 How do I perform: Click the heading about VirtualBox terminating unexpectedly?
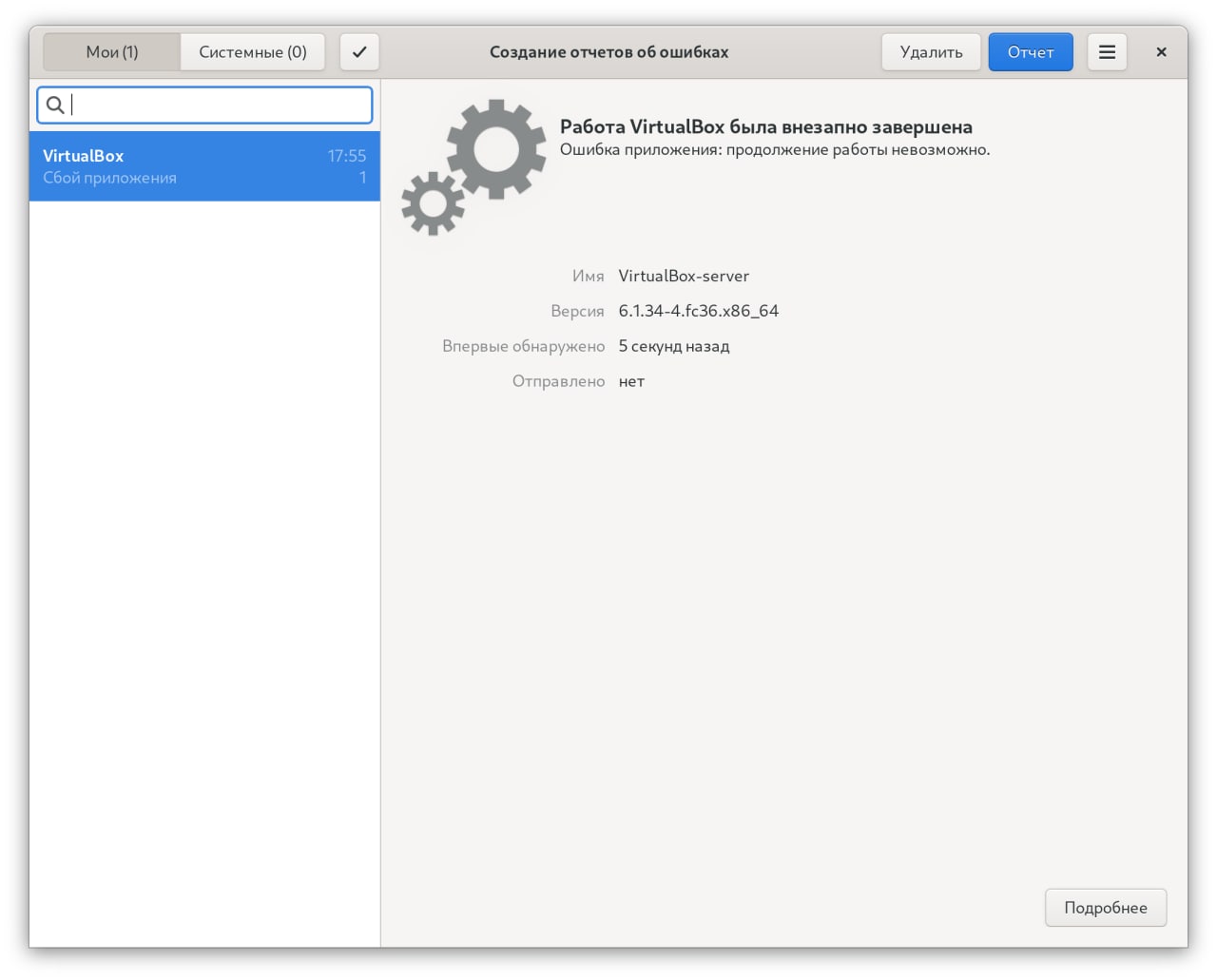point(765,126)
